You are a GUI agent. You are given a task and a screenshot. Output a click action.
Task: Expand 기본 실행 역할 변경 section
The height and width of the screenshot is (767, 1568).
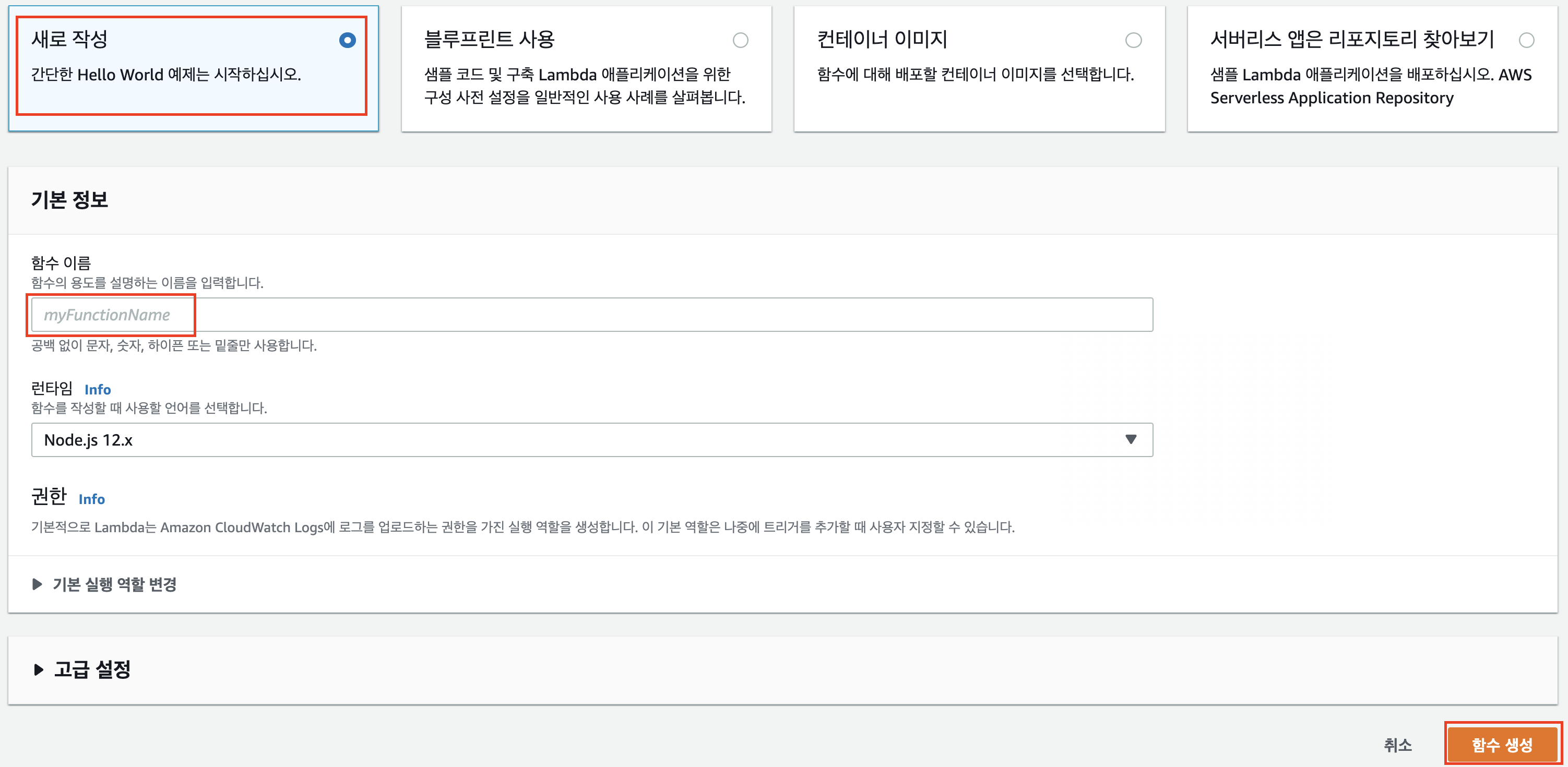(104, 584)
